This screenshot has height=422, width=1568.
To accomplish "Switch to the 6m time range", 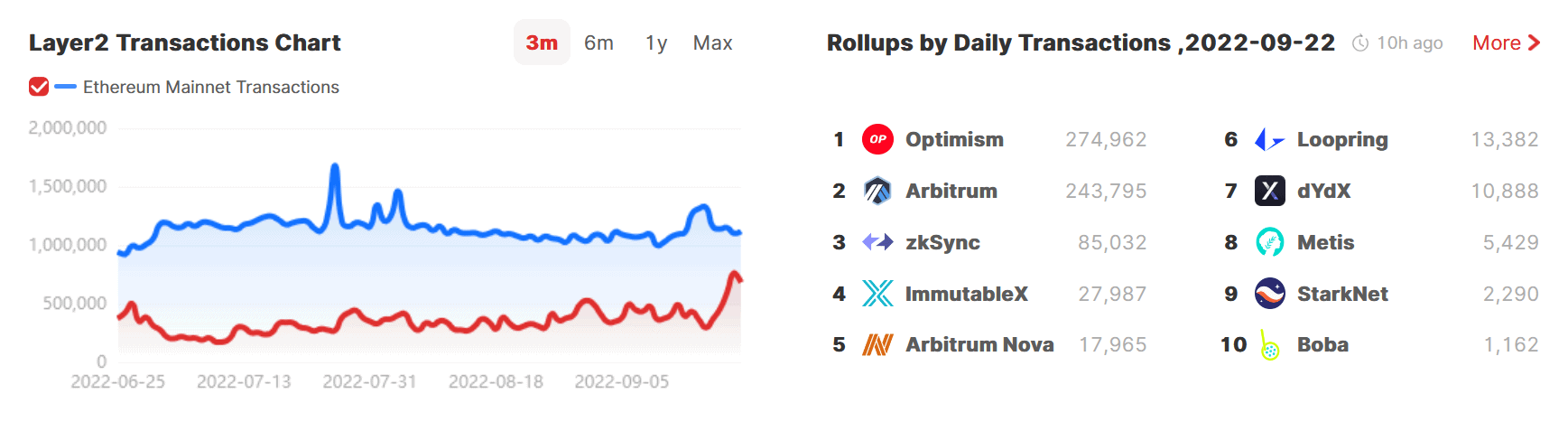I will tap(598, 42).
